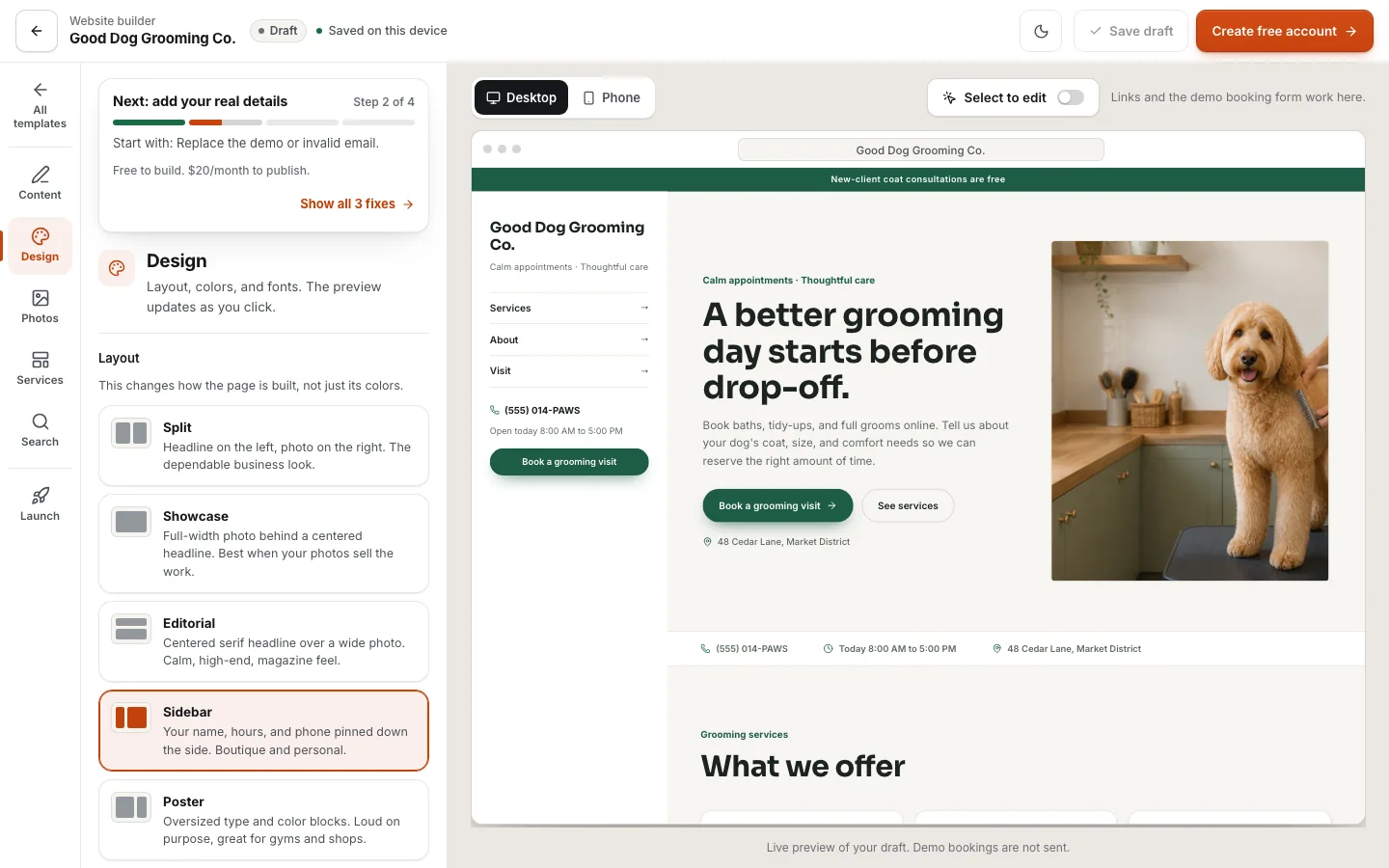
Task: Click the phone icon next to (555) 014-PAWS in preview sidebar
Action: 495,410
